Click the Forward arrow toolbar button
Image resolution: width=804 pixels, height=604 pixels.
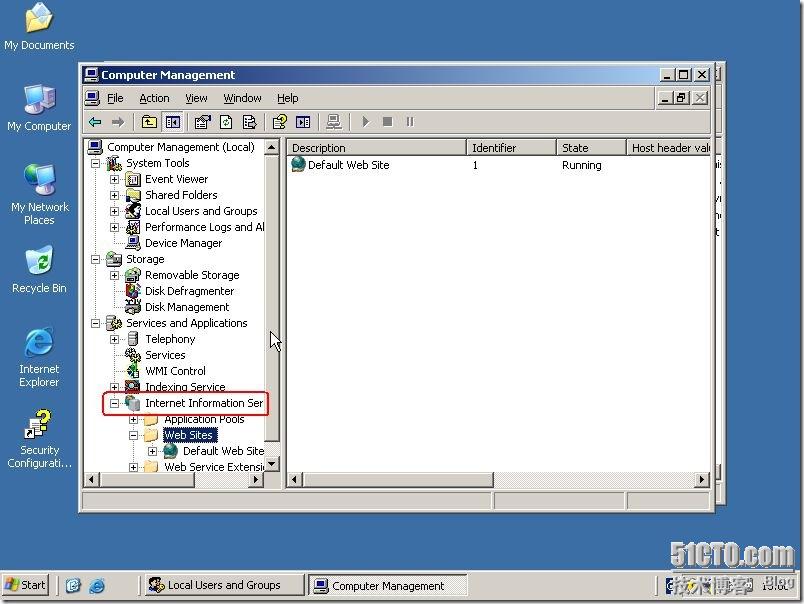coord(118,122)
